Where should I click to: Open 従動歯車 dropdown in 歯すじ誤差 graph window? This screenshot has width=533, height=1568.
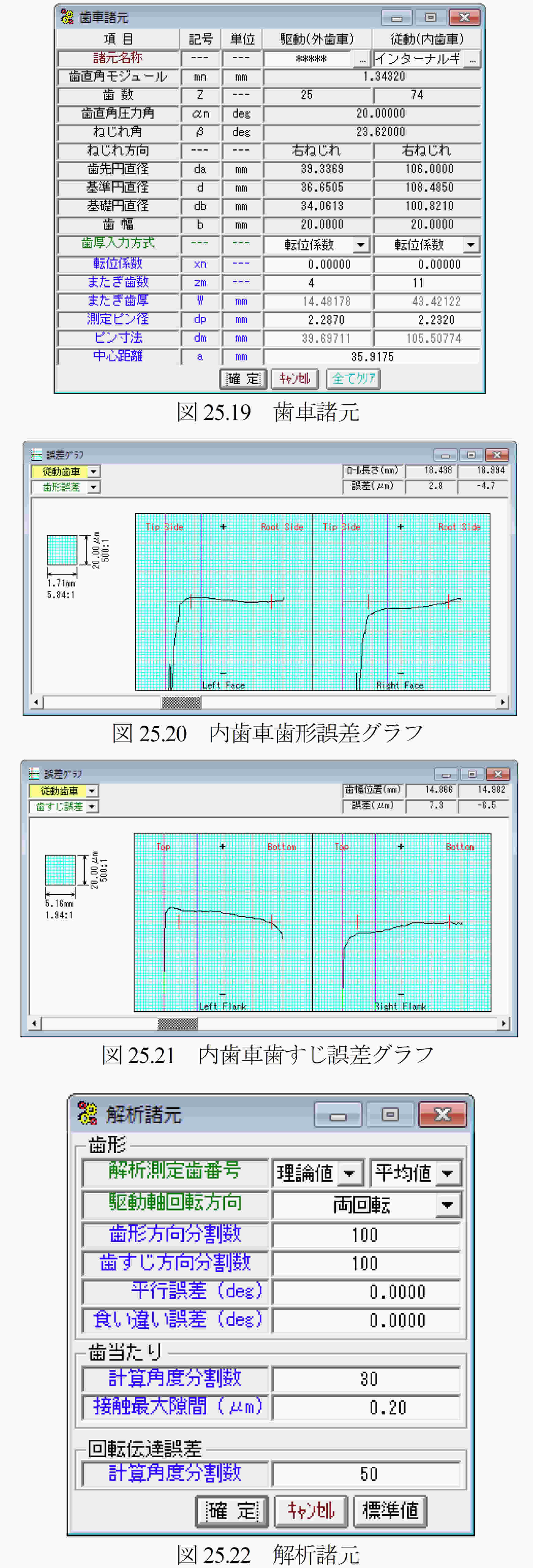pos(92,791)
